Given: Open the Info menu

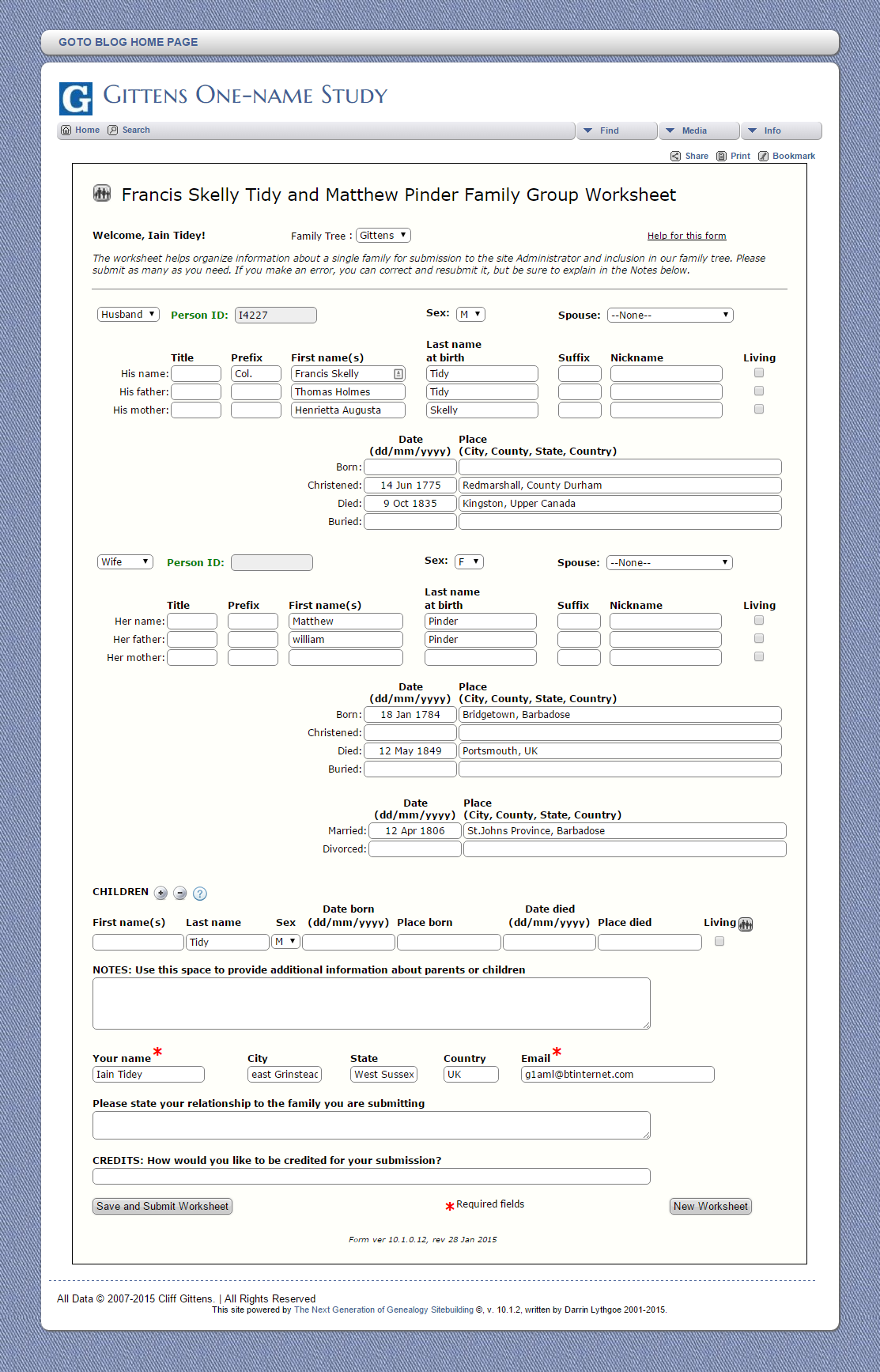Looking at the screenshot, I should tap(781, 130).
